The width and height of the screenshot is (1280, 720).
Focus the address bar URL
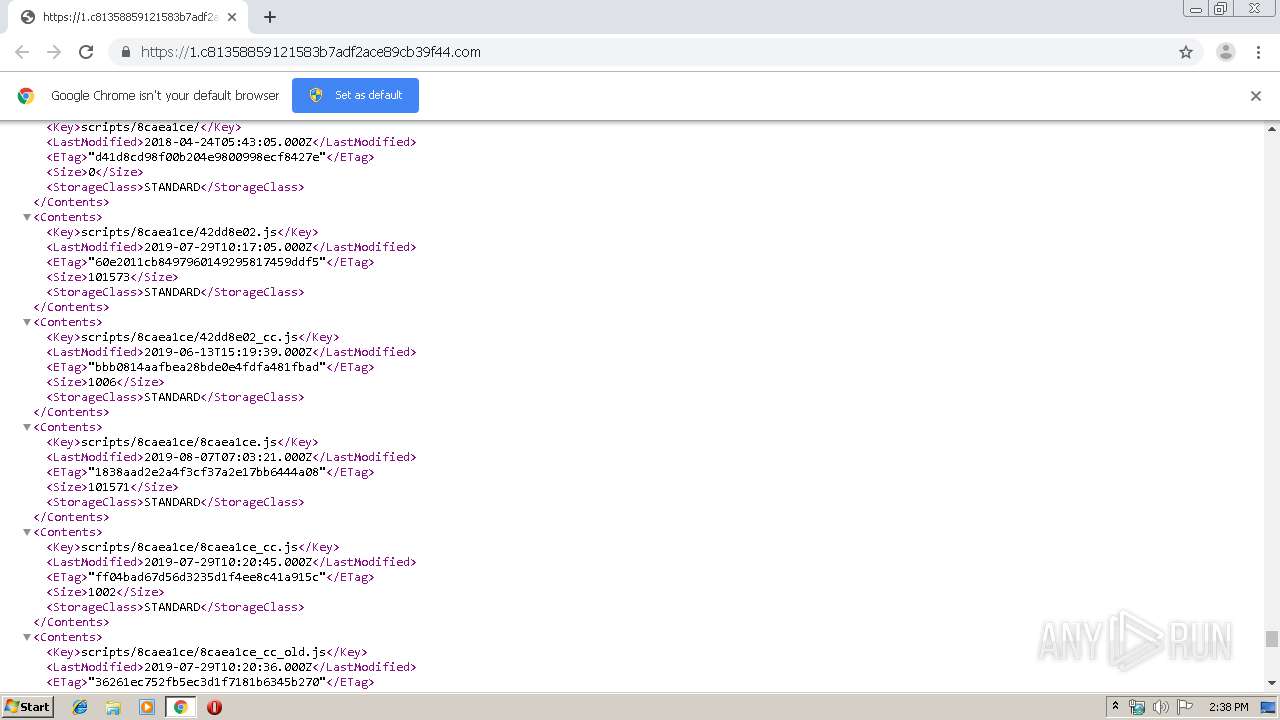point(311,52)
